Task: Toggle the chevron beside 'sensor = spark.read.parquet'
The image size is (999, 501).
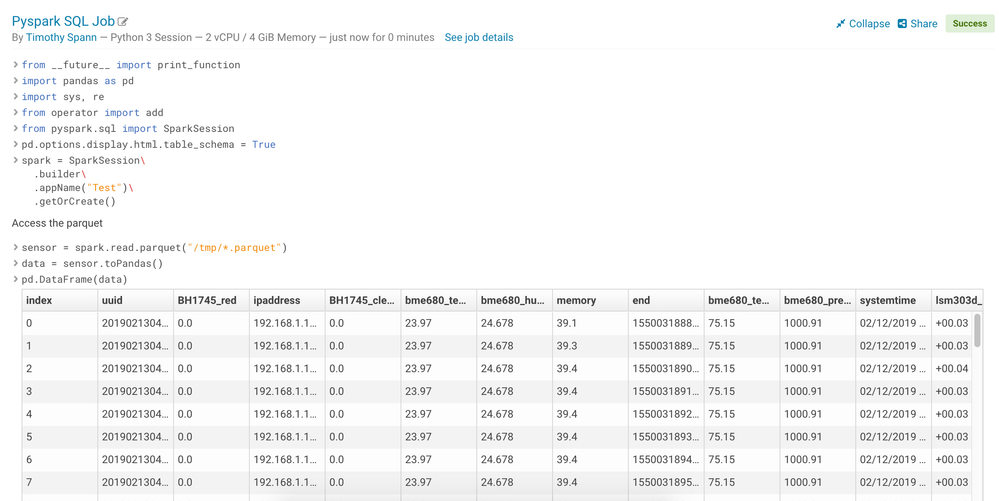Action: 16,247
